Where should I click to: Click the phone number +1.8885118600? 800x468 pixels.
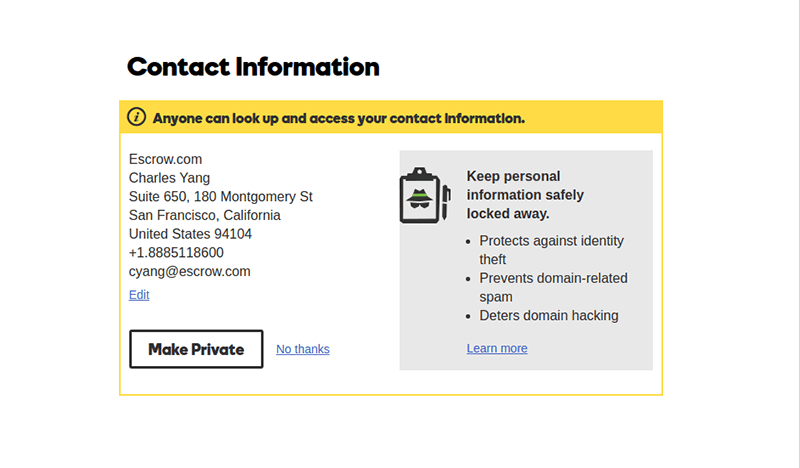pos(176,253)
